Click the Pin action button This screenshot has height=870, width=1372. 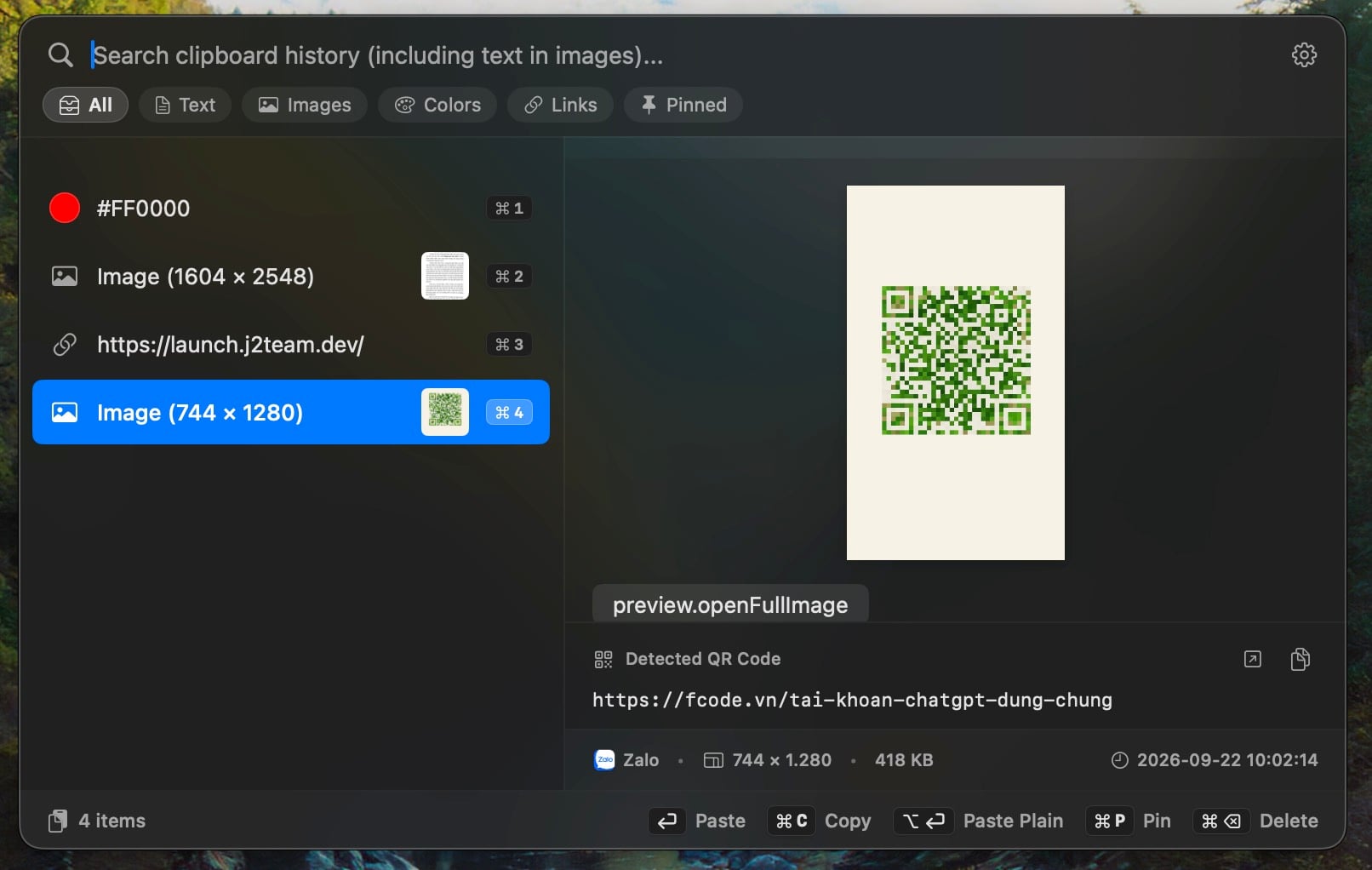click(x=1129, y=821)
